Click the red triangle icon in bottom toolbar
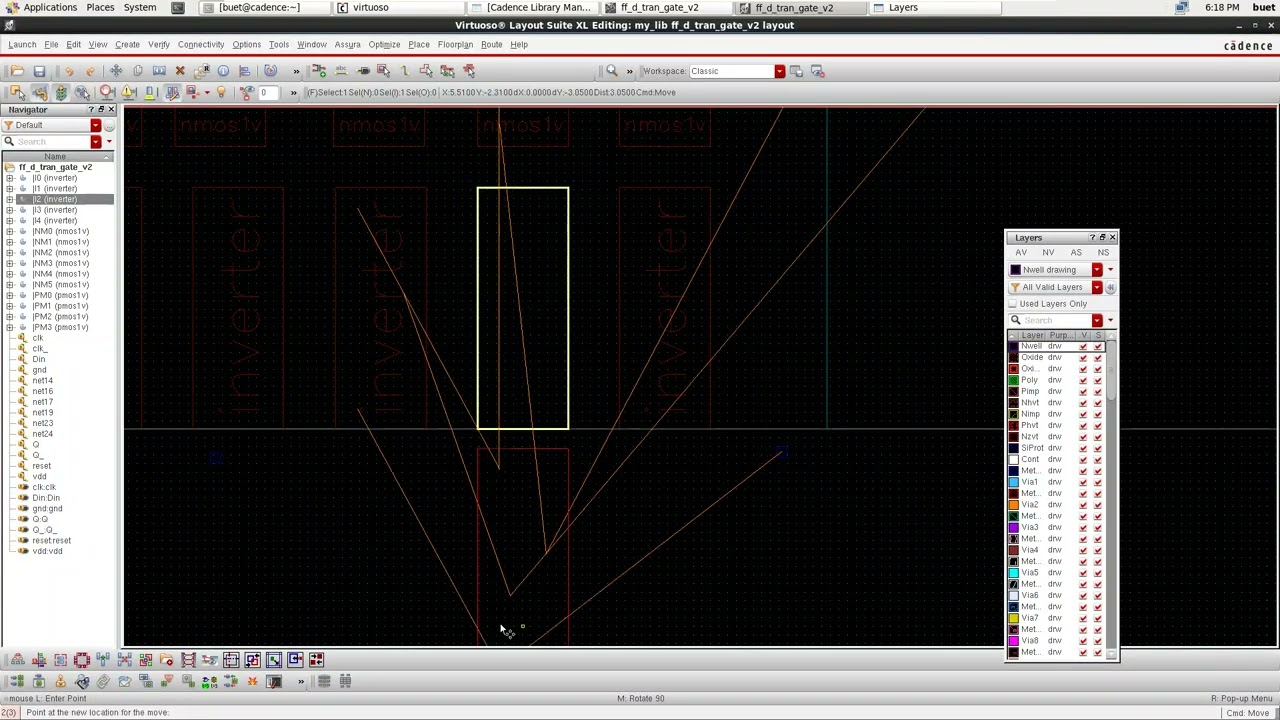This screenshot has height=720, width=1280. tap(168, 681)
